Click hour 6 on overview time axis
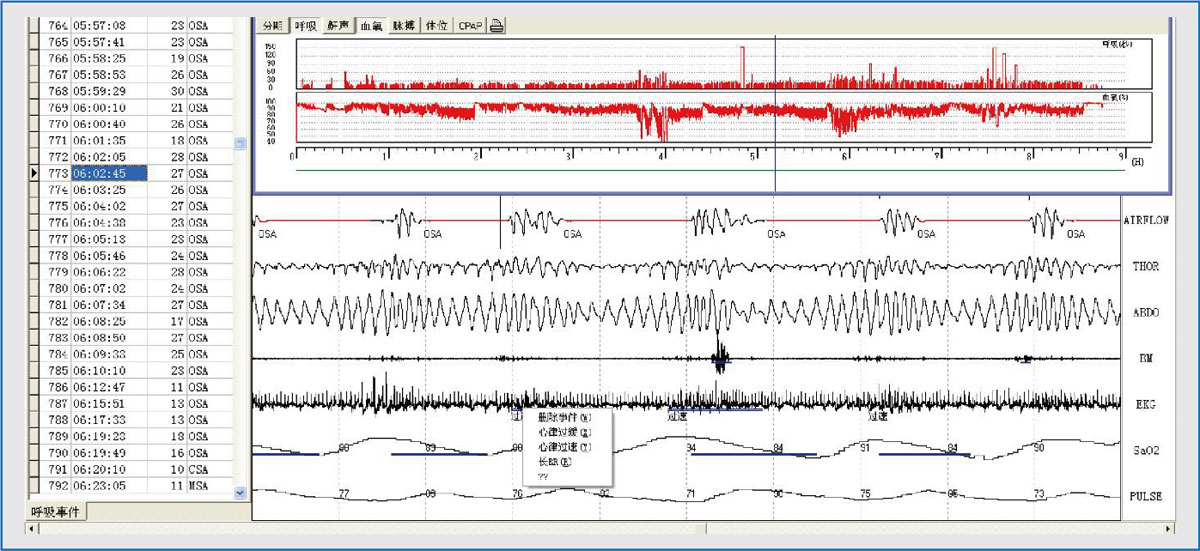Image resolution: width=1200 pixels, height=551 pixels. point(845,156)
